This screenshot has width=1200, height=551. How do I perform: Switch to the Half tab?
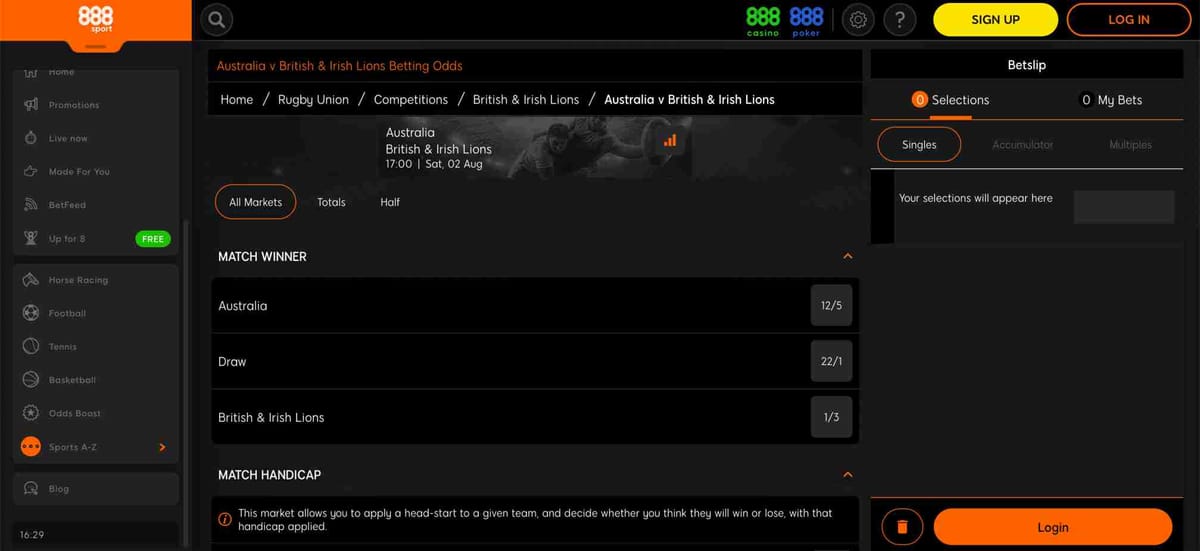pos(390,202)
